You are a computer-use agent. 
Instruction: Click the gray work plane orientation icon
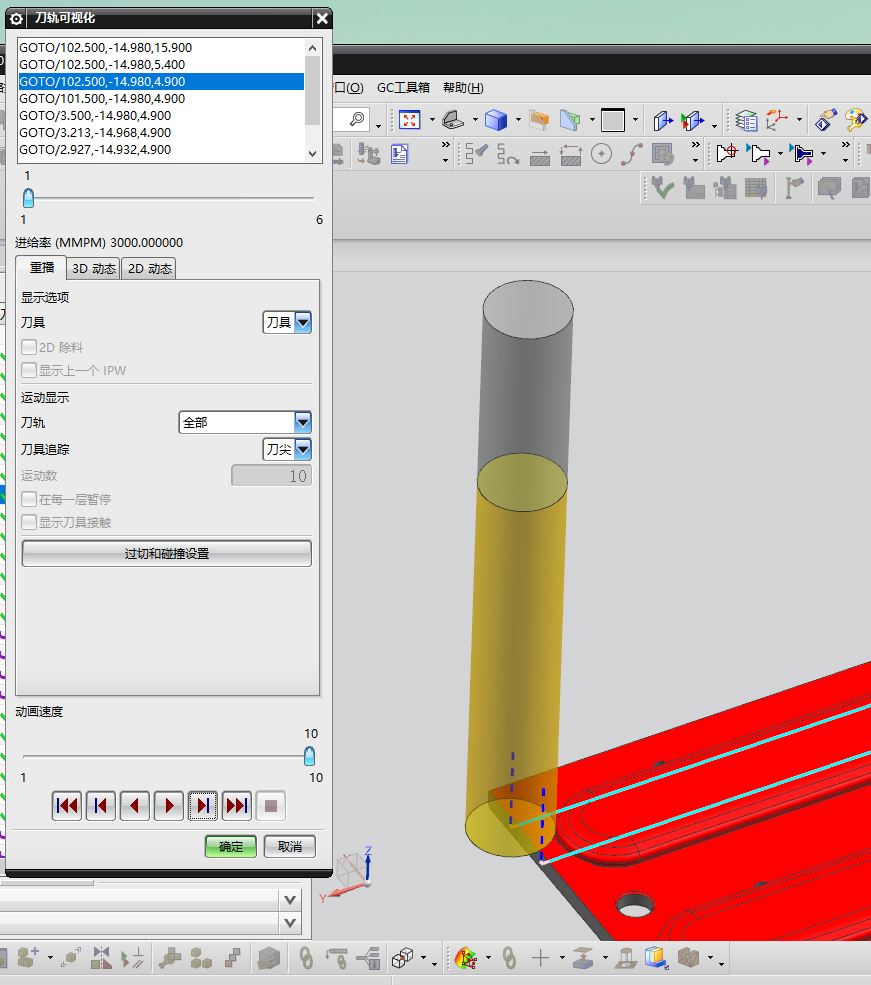453,119
